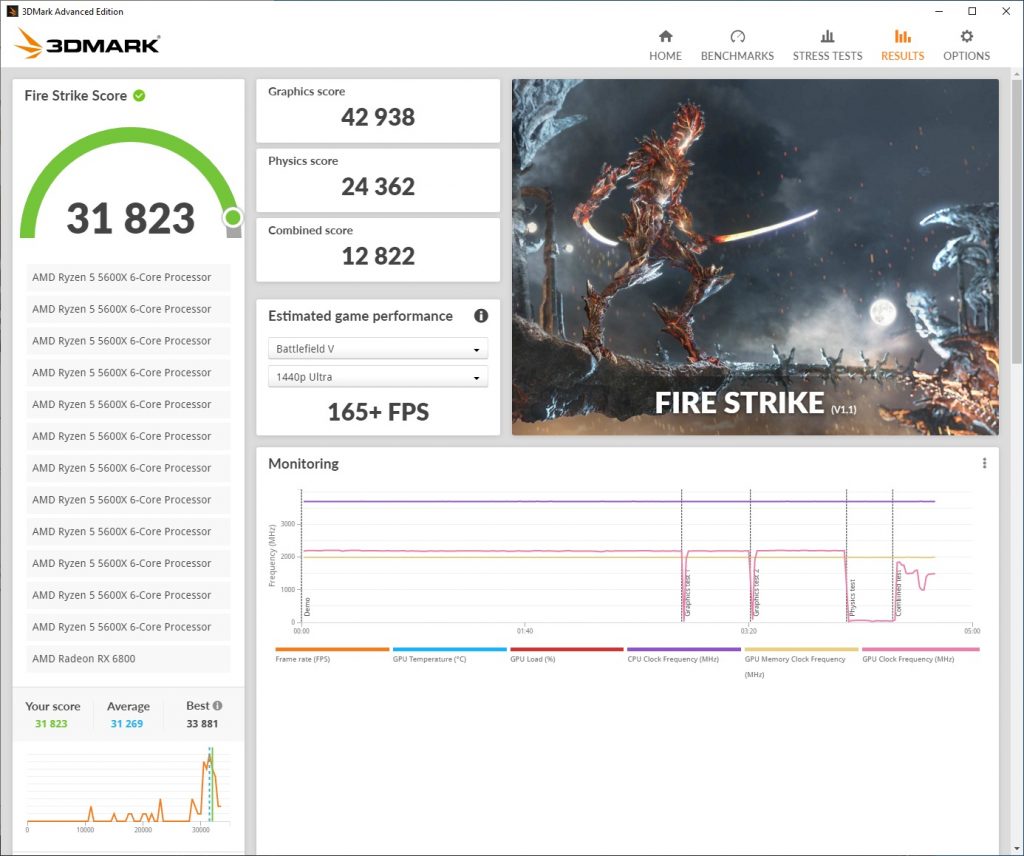Select AMD Radeon RX 6800 row

tap(128, 659)
